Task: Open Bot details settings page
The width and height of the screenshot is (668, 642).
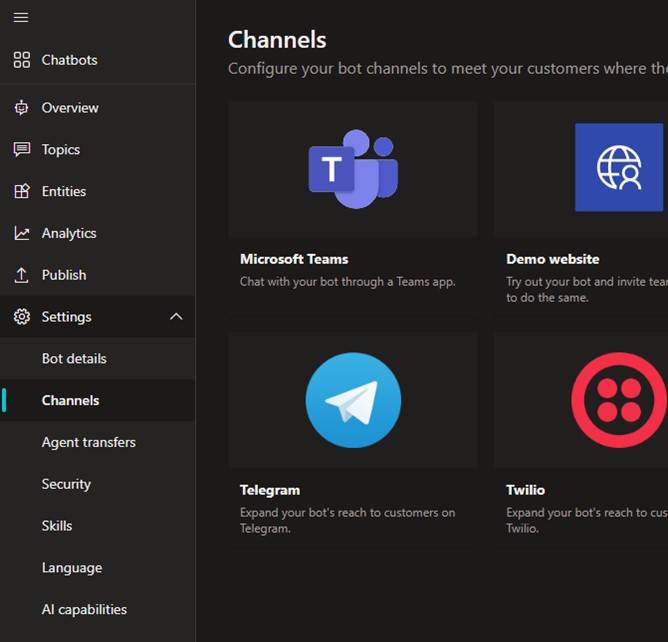Action: (74, 359)
